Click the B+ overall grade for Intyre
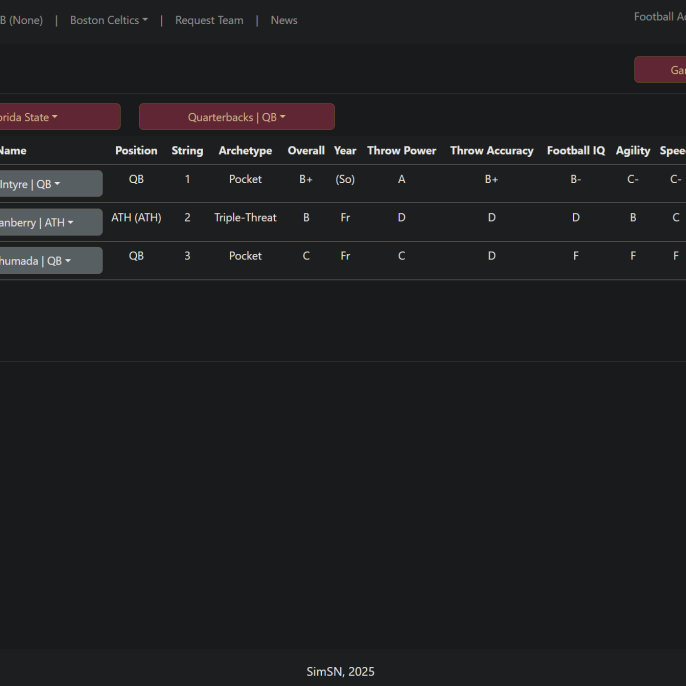Image resolution: width=686 pixels, height=686 pixels. click(x=306, y=179)
